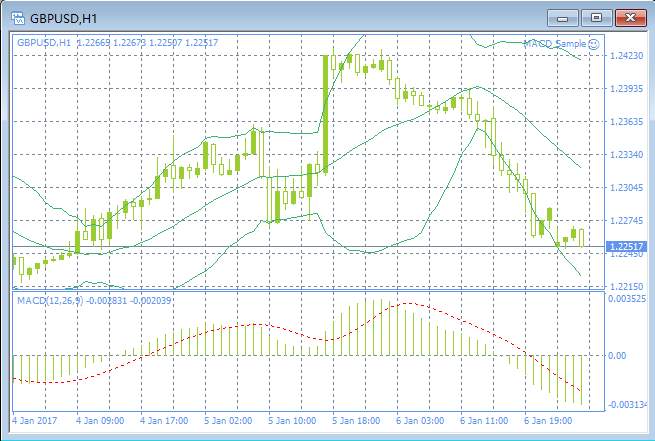Minimize the GBPUSD,H1 chart window
The width and height of the screenshot is (655, 441).
[x=563, y=18]
